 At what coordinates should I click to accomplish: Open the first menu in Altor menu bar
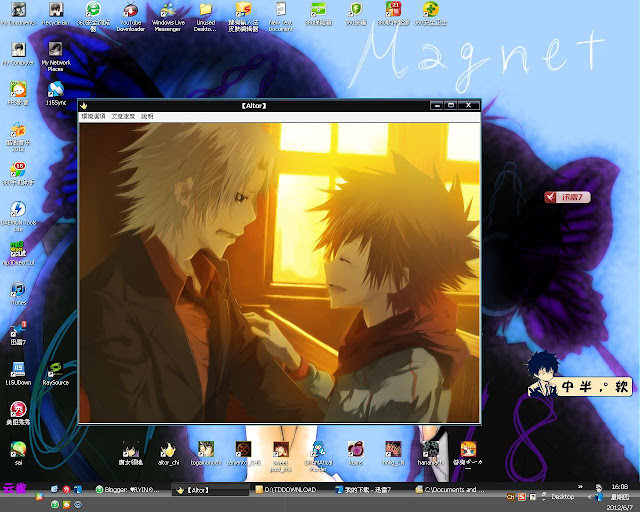click(x=93, y=116)
